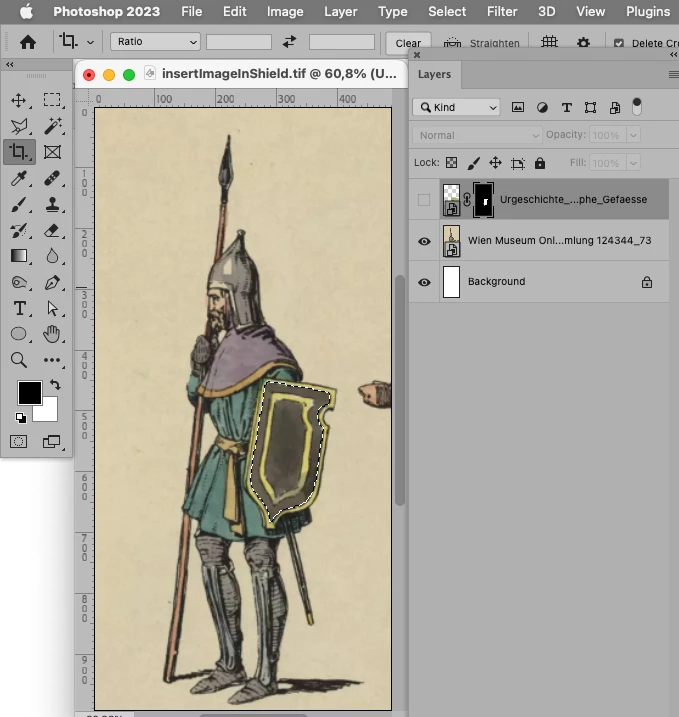Viewport: 679px width, 717px height.
Task: Open the Opacity slider dropdown
Action: click(633, 135)
